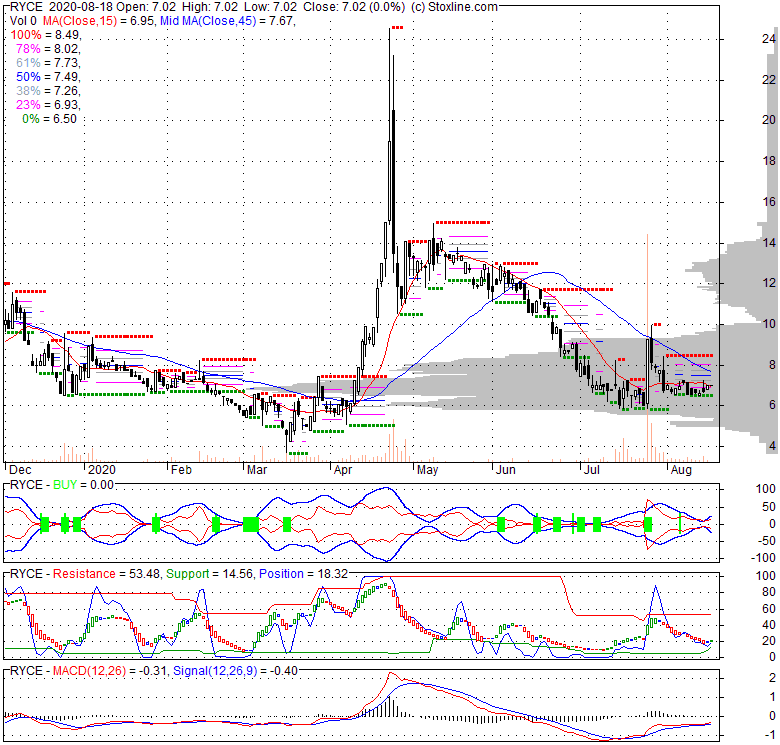The height and width of the screenshot is (745, 780).
Task: Click the 'Signal(12,26,9) = -0.40' label
Action: pos(235,671)
